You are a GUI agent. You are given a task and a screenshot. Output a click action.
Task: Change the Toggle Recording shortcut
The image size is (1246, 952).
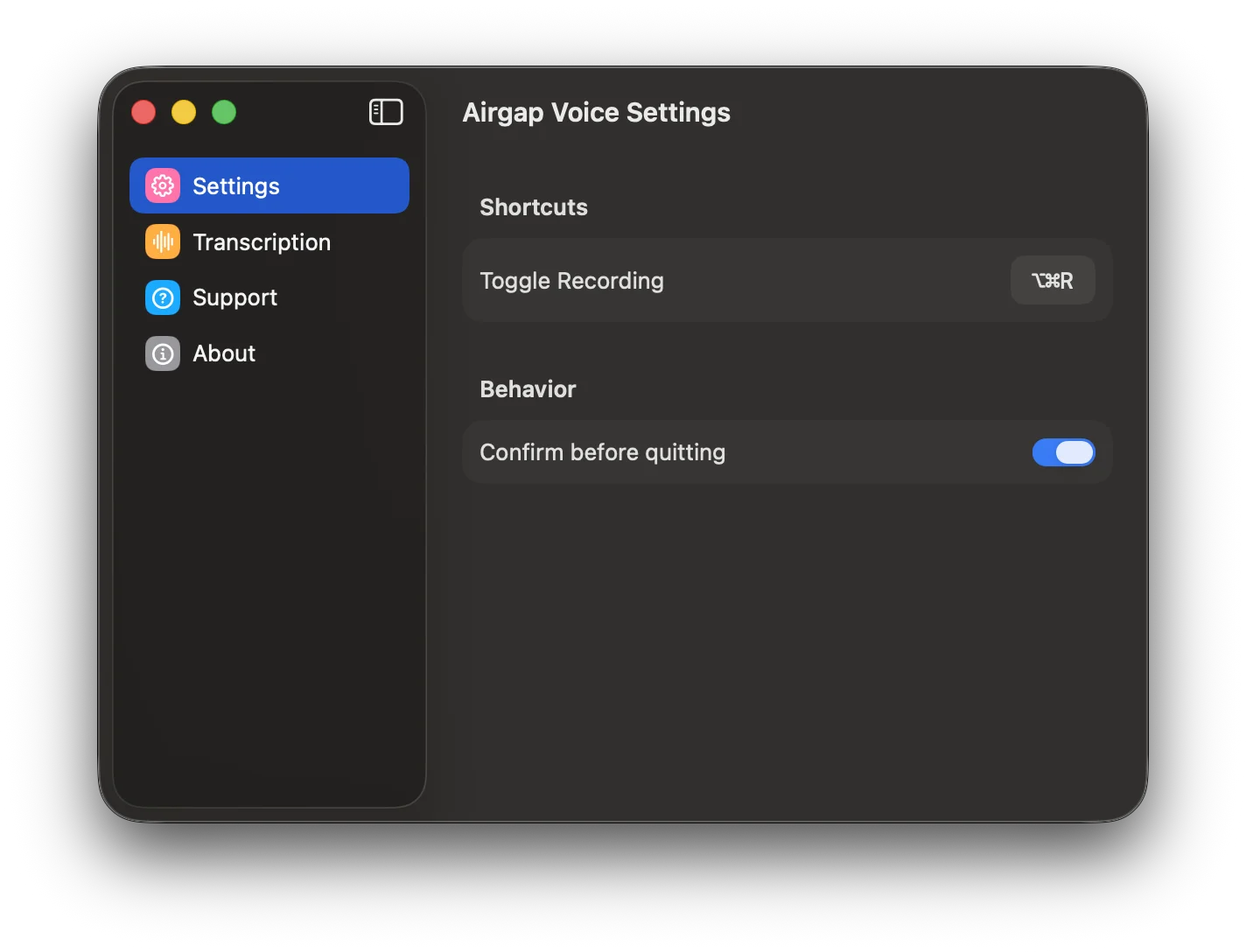pyautogui.click(x=1052, y=280)
